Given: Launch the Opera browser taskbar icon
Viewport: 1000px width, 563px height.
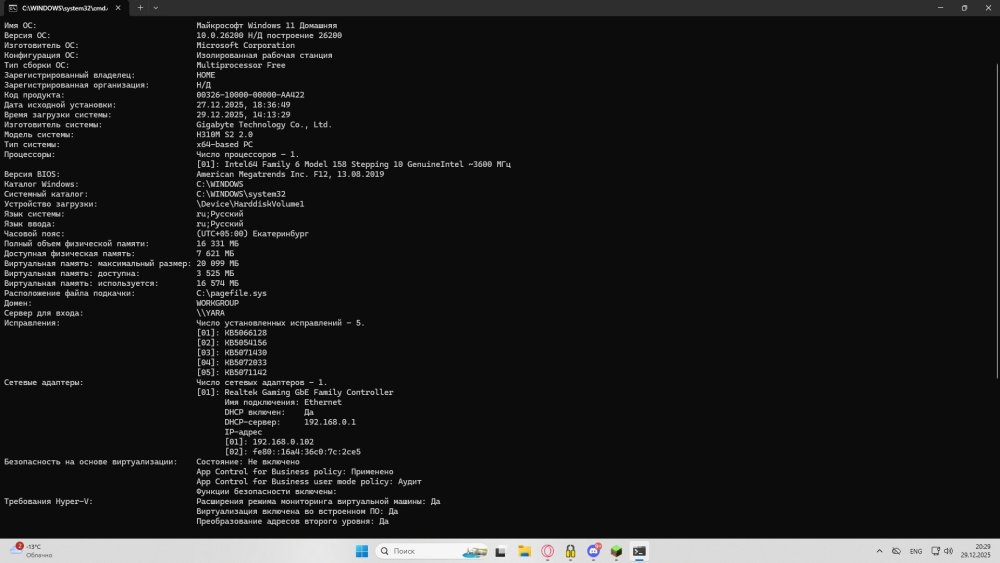Looking at the screenshot, I should [x=547, y=551].
